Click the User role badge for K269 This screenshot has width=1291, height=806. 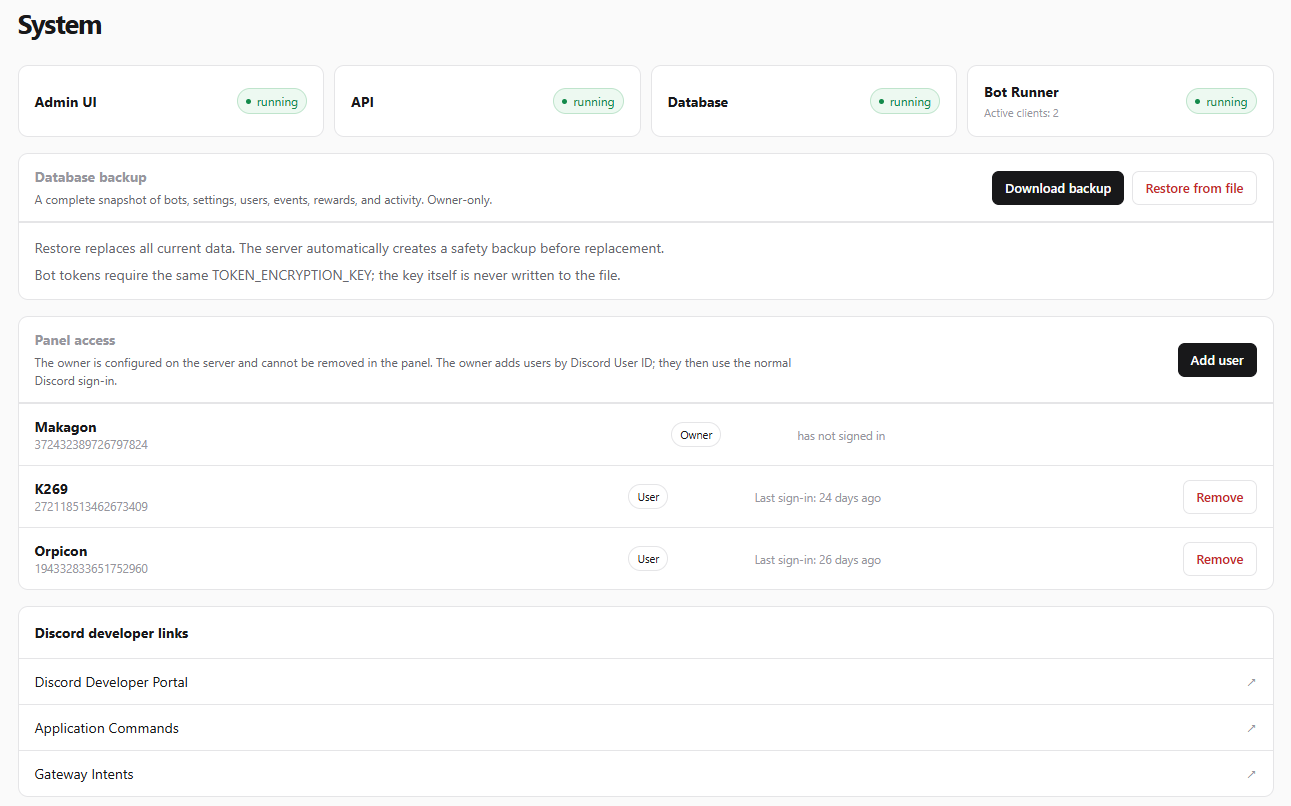pos(648,497)
